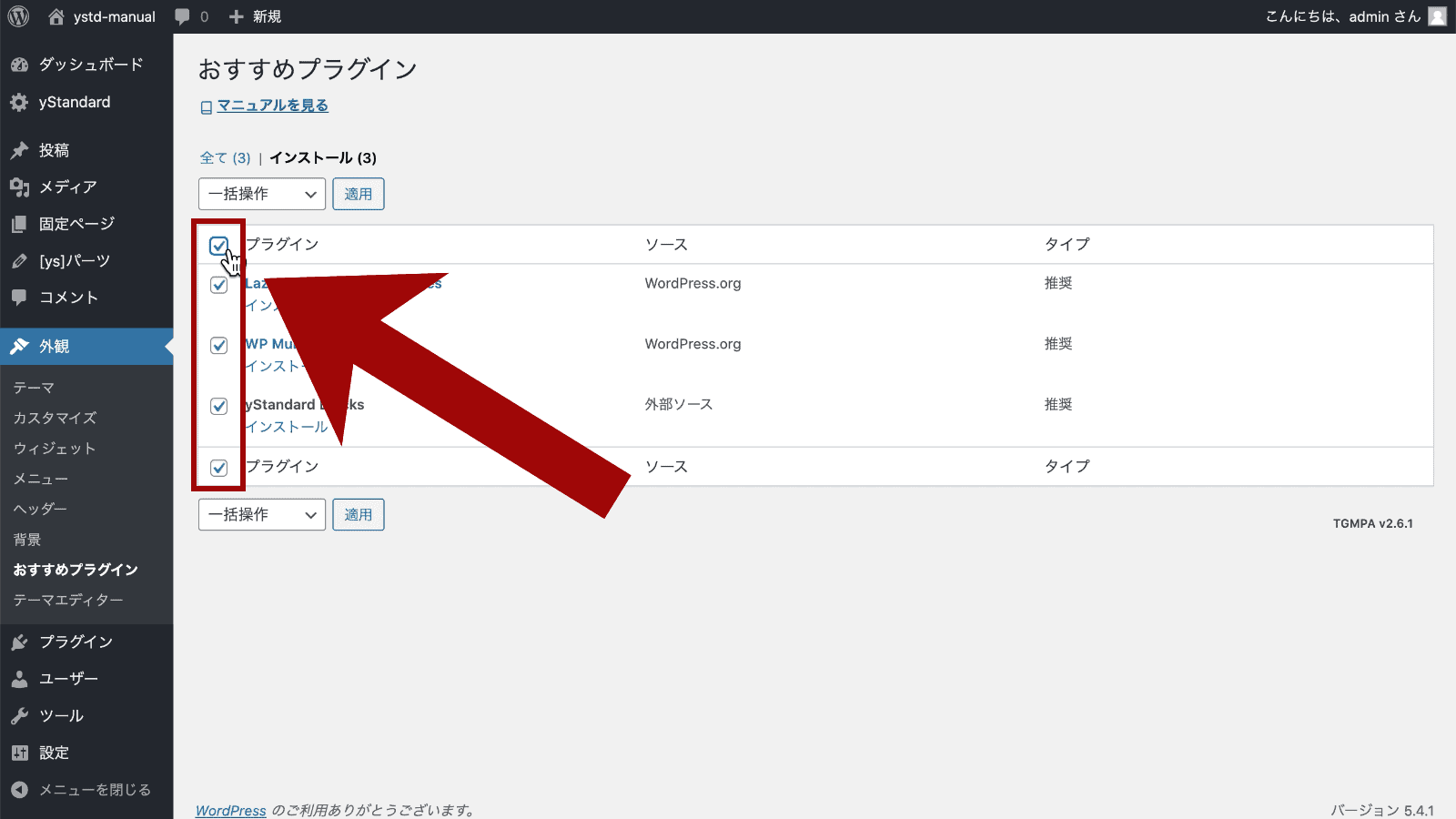Click 推奨 in the yStandard Blocks row
This screenshot has height=819, width=1456.
1058,404
